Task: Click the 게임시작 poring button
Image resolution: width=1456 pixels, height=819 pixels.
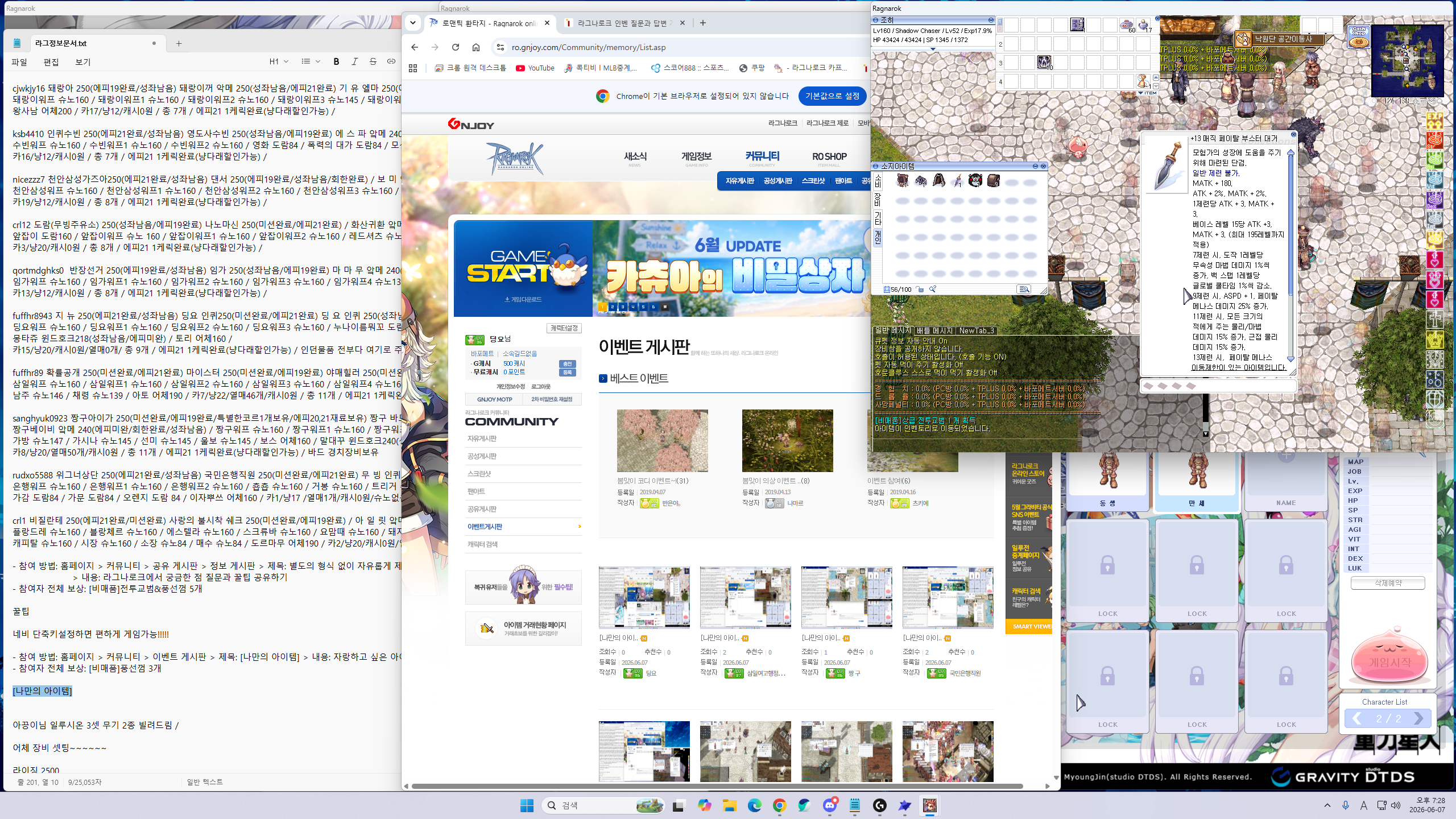Action: click(1389, 657)
